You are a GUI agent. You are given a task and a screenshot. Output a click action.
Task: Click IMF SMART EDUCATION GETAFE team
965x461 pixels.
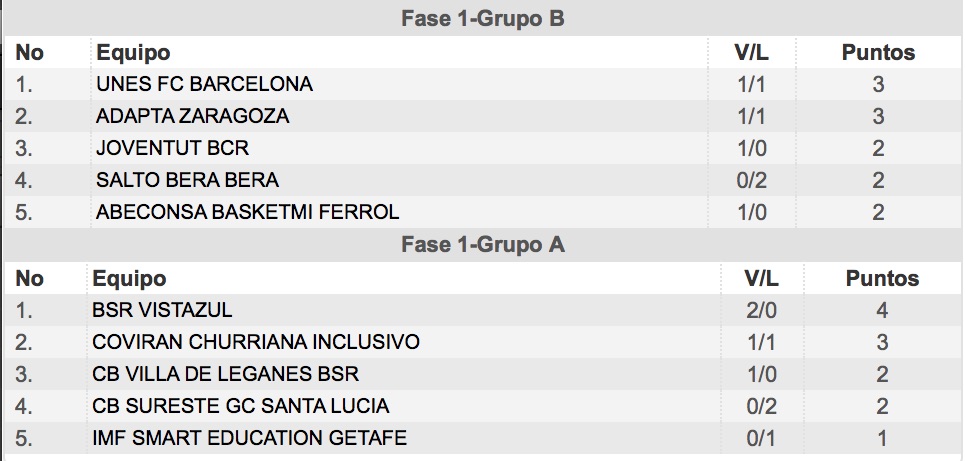pos(249,438)
